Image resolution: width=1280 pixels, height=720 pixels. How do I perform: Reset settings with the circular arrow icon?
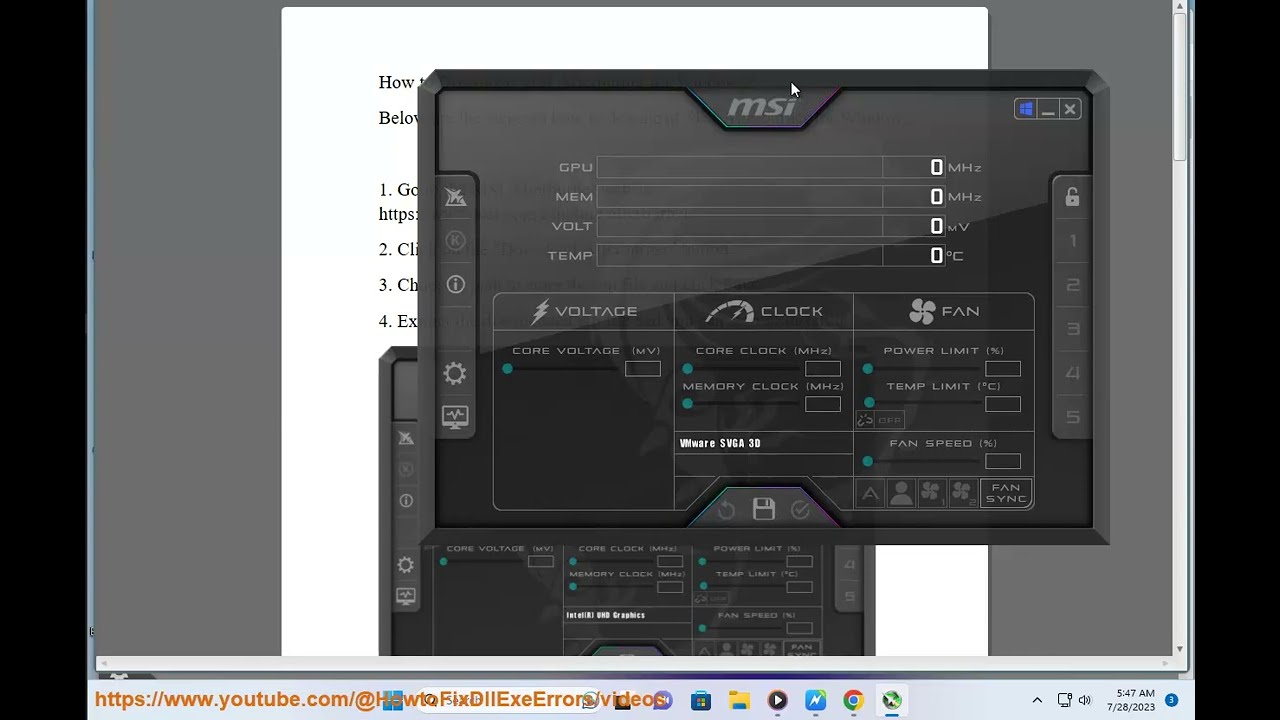[726, 511]
